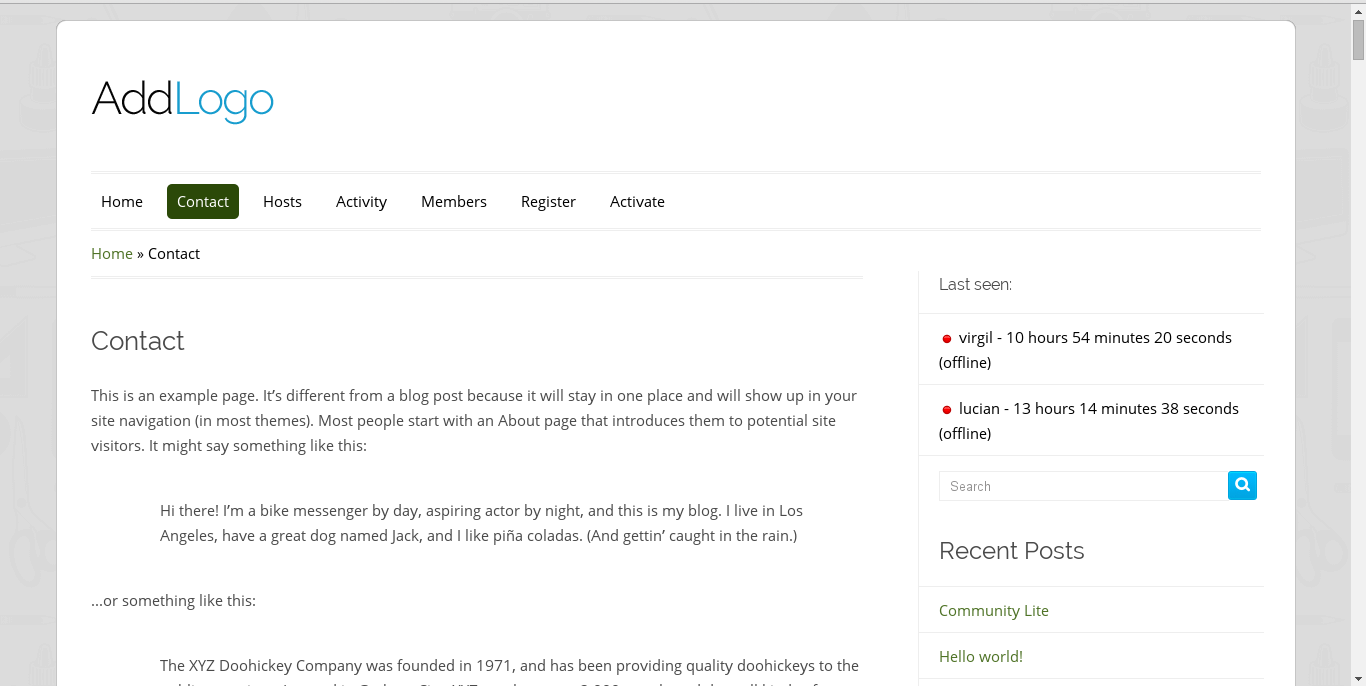Open the Activate menu item
This screenshot has width=1366, height=686.
pos(637,201)
